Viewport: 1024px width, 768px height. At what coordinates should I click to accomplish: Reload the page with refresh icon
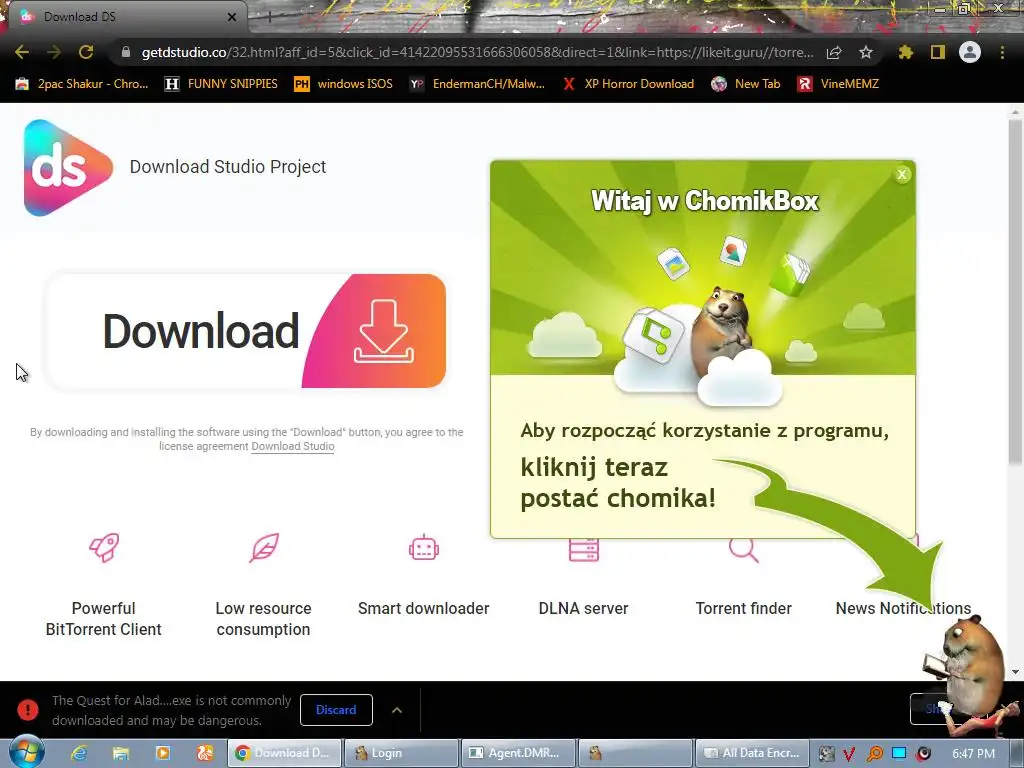pyautogui.click(x=86, y=52)
